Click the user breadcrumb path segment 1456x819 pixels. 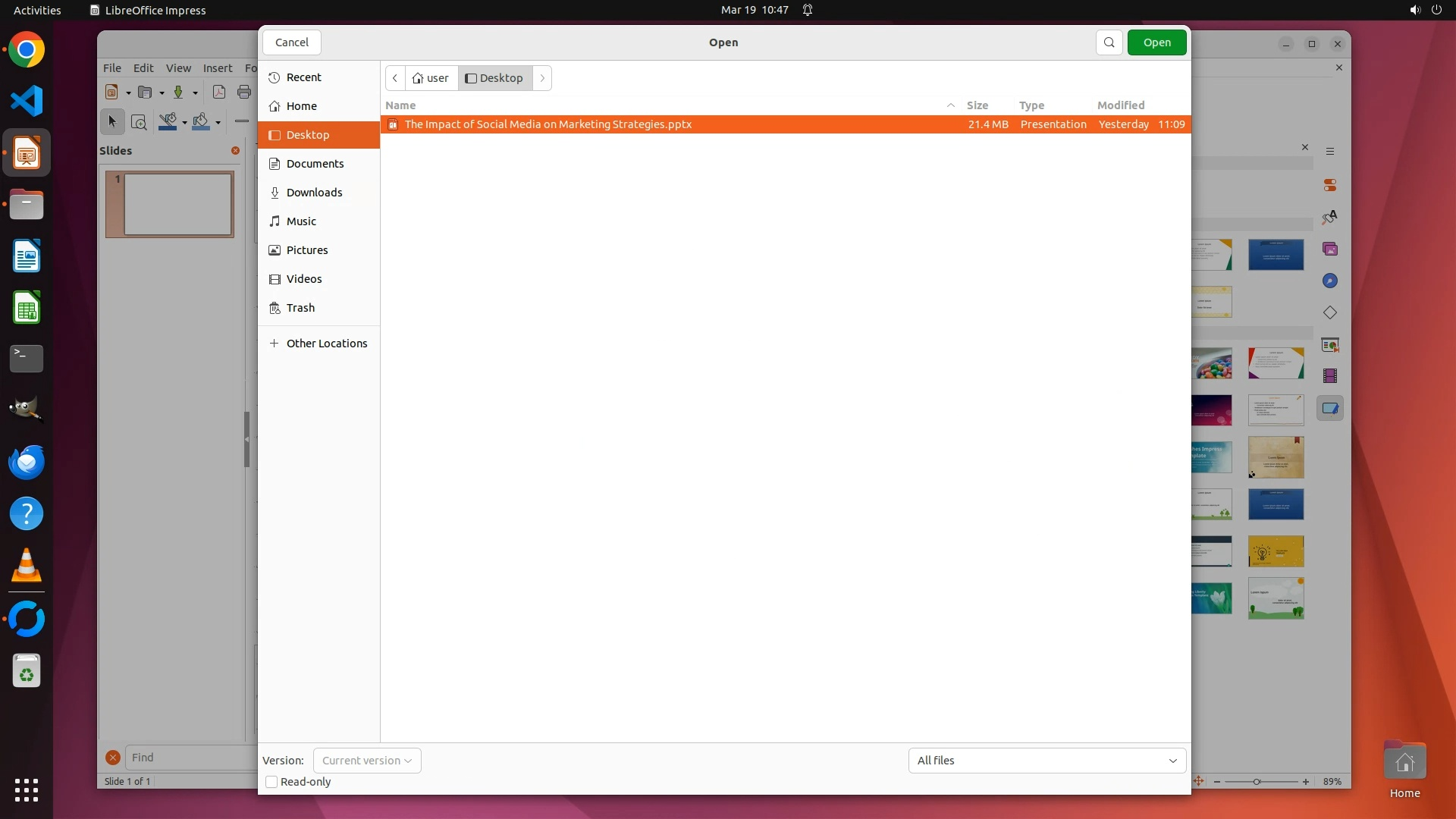coord(431,78)
